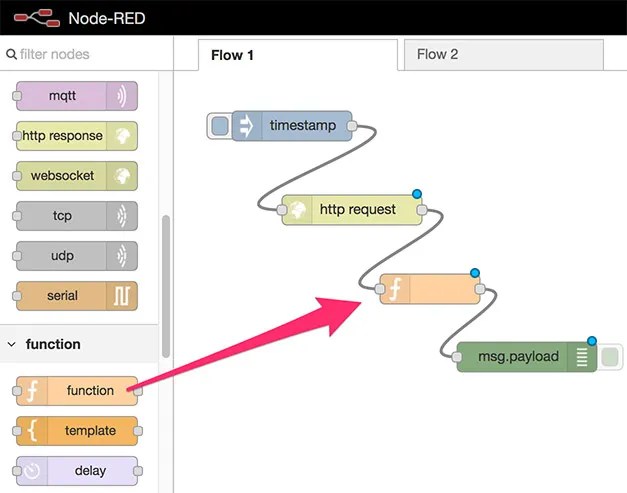This screenshot has height=493, width=627.
Task: Trigger the timestamp inject node button
Action: coord(220,126)
